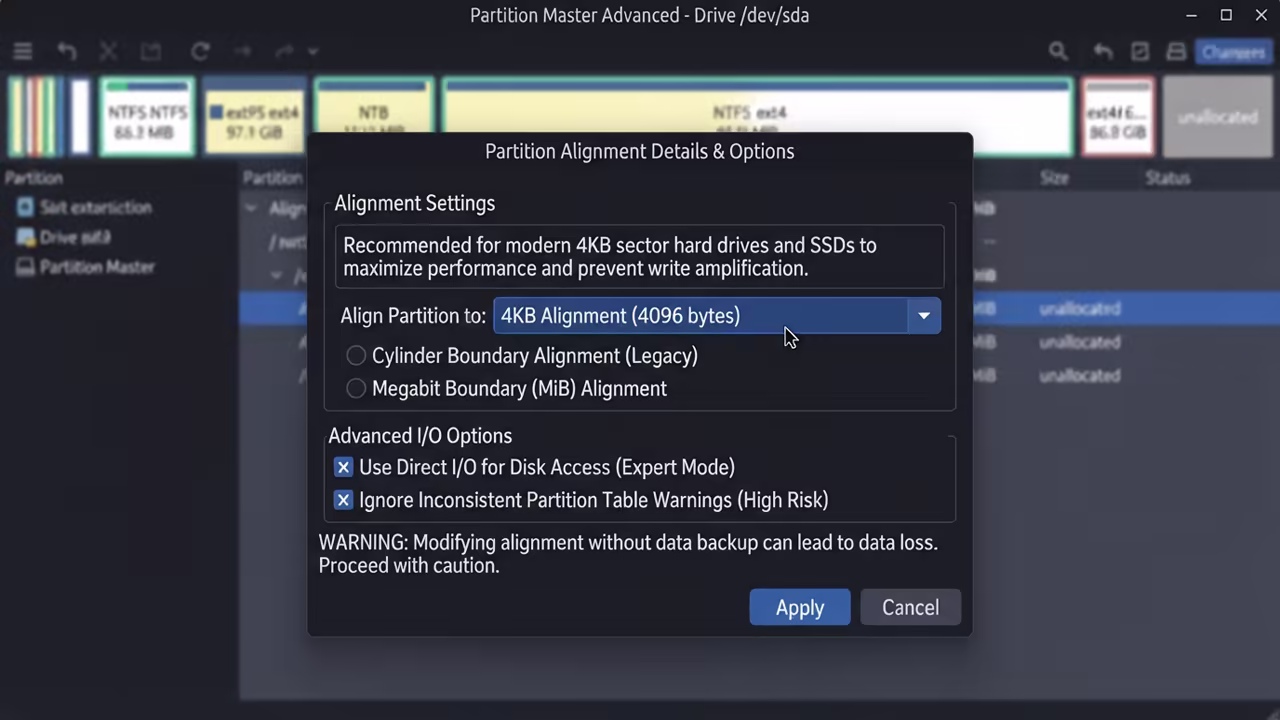Click the magnifier search icon in the toolbar
The image size is (1280, 720).
coord(1058,51)
